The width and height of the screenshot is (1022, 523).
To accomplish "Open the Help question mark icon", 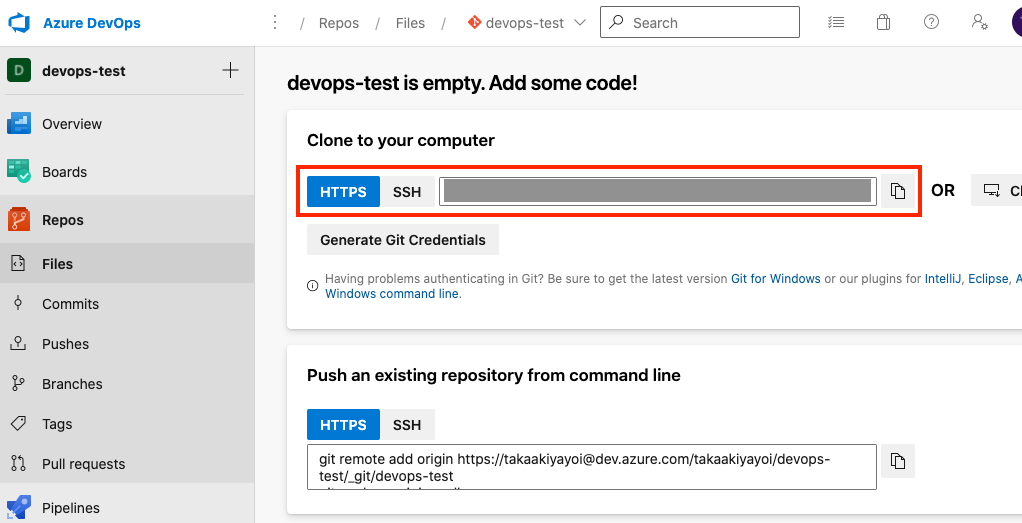I will [x=932, y=22].
